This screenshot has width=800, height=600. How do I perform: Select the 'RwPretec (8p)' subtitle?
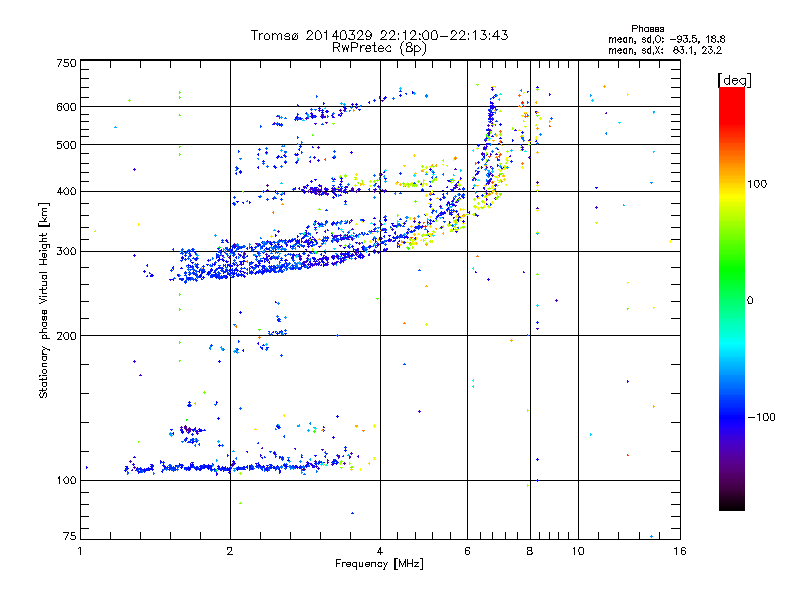[x=379, y=48]
